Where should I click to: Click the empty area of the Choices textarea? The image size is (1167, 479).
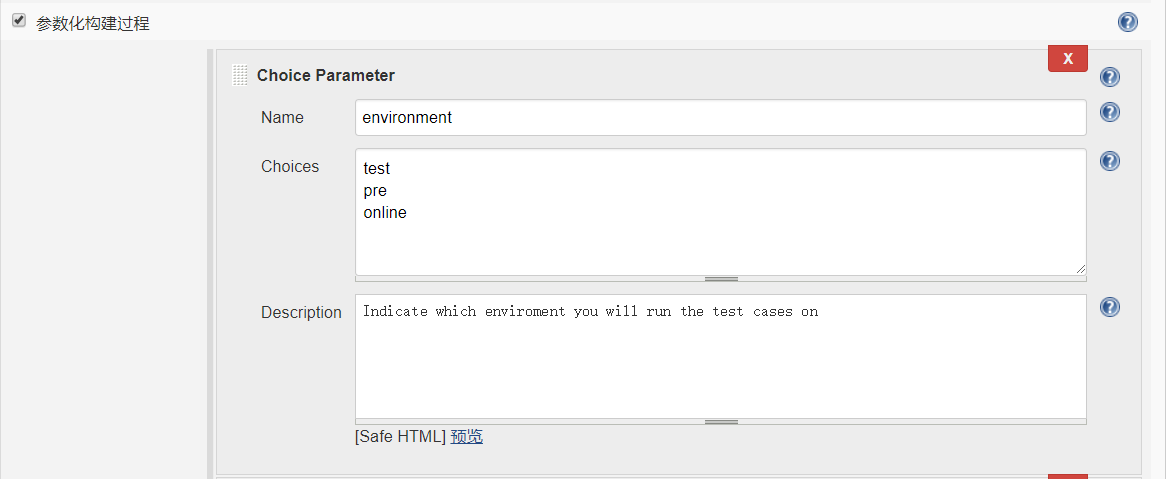coord(720,245)
